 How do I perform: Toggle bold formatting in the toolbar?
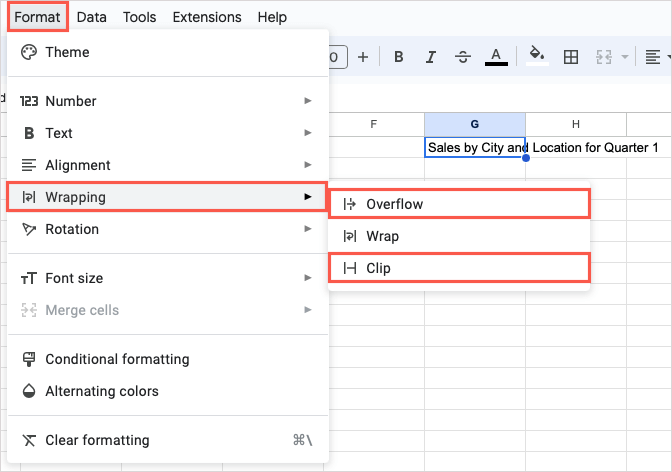tap(399, 57)
